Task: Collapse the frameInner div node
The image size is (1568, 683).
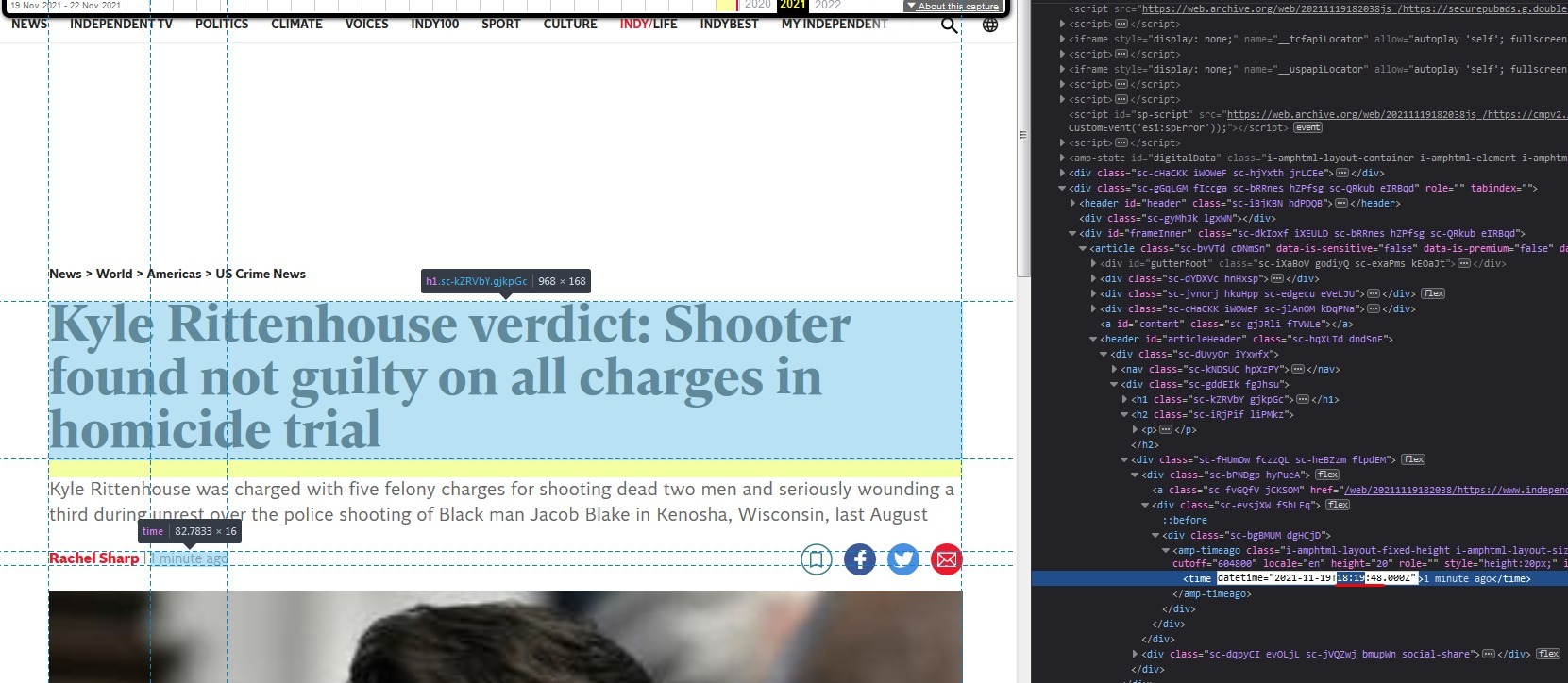Action: click(1072, 233)
